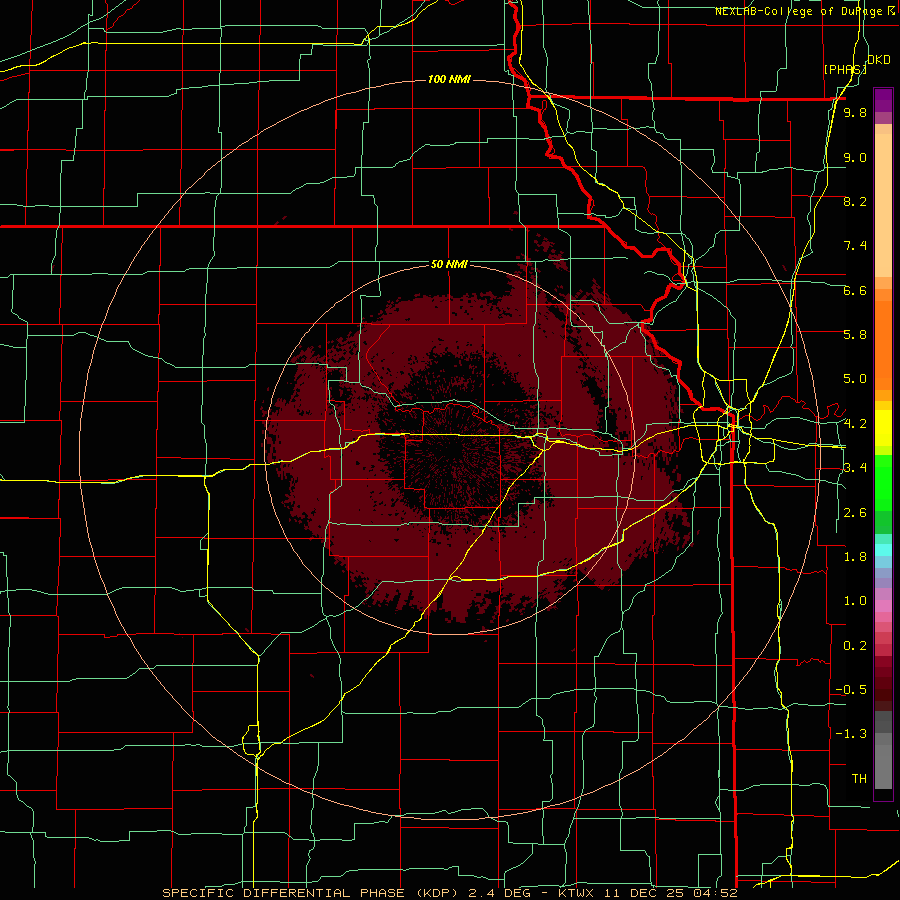The width and height of the screenshot is (900, 900).
Task: Select the 6.6 value on the scale
Action: pyautogui.click(x=855, y=290)
